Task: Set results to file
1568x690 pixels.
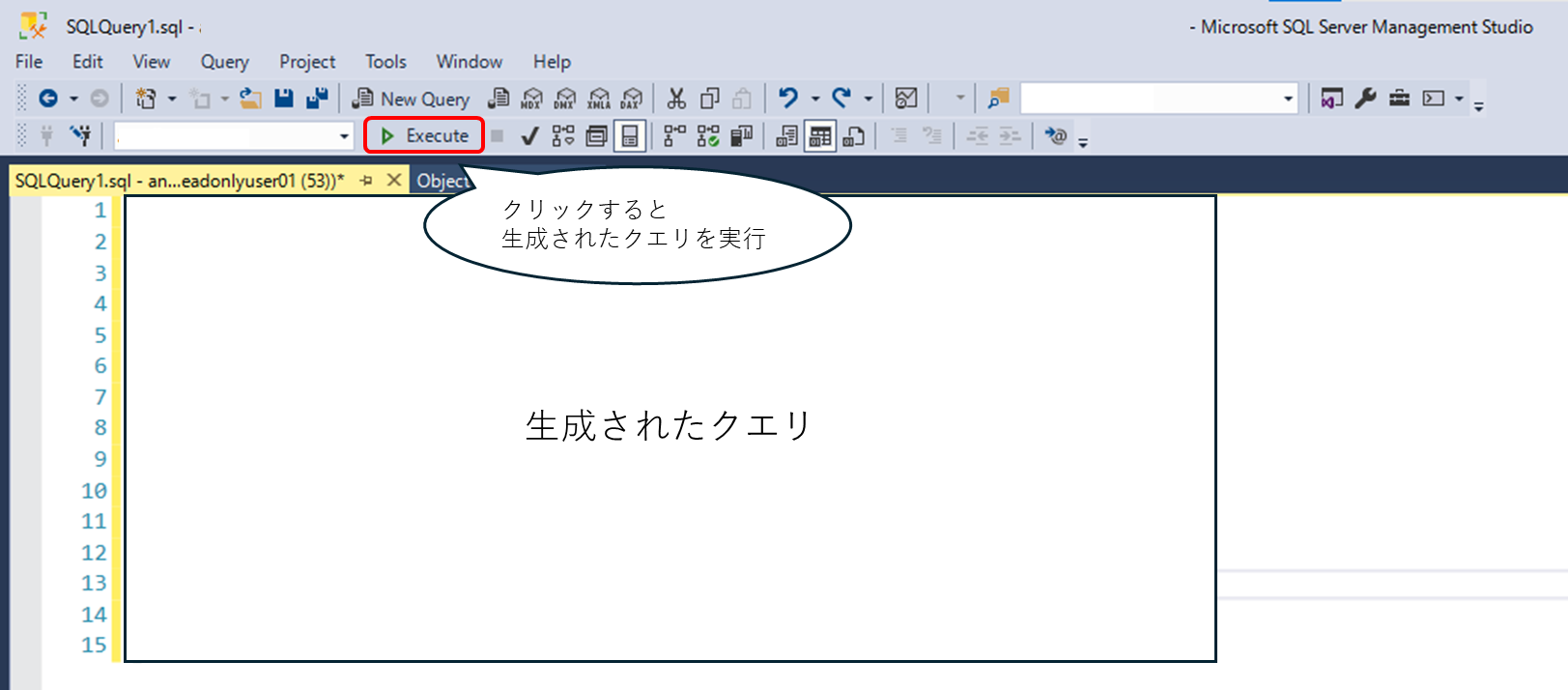Action: pyautogui.click(x=854, y=136)
